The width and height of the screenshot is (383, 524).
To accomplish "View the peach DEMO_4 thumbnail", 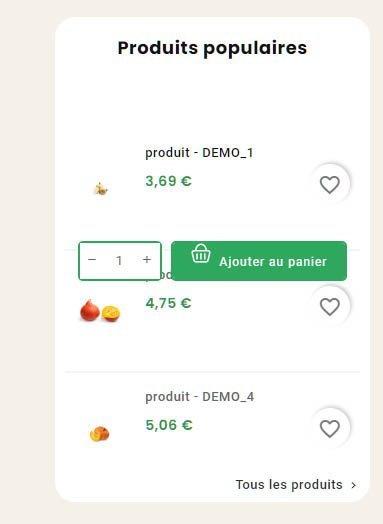I will [x=100, y=434].
